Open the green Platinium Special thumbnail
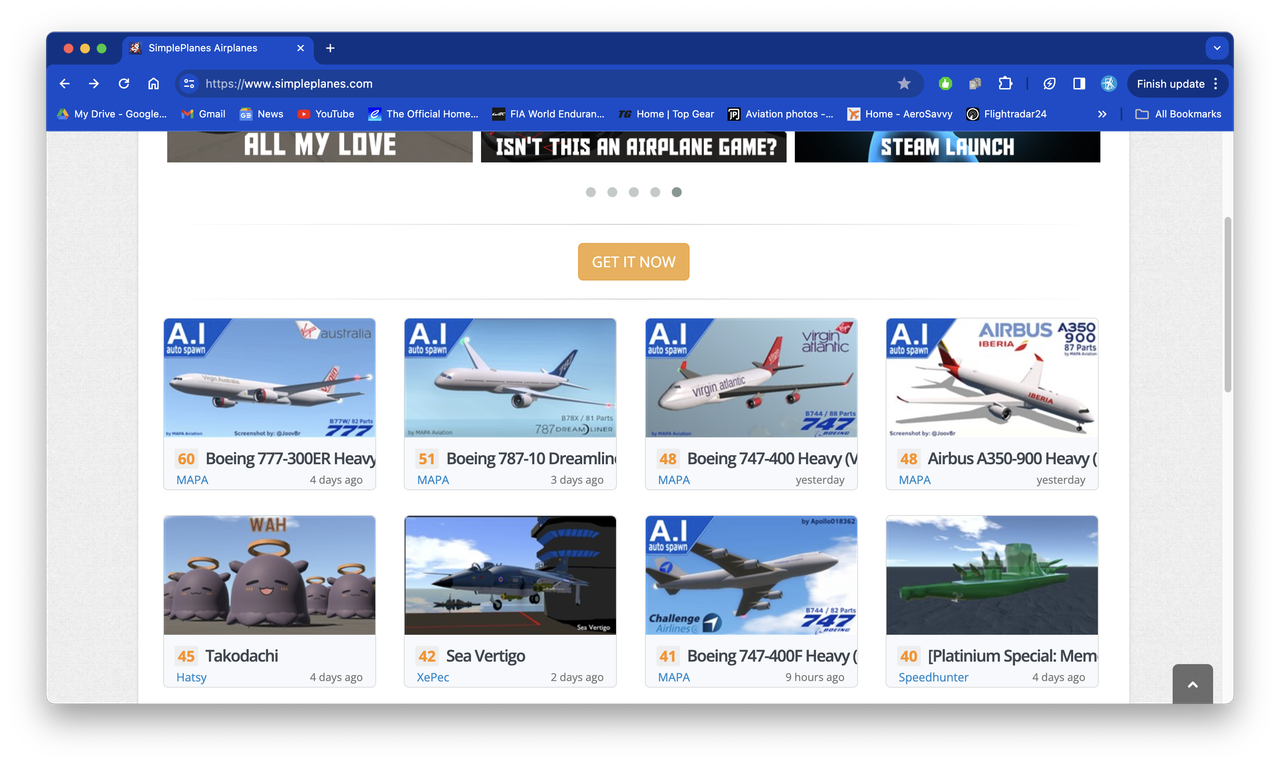The image size is (1280, 765). point(992,575)
